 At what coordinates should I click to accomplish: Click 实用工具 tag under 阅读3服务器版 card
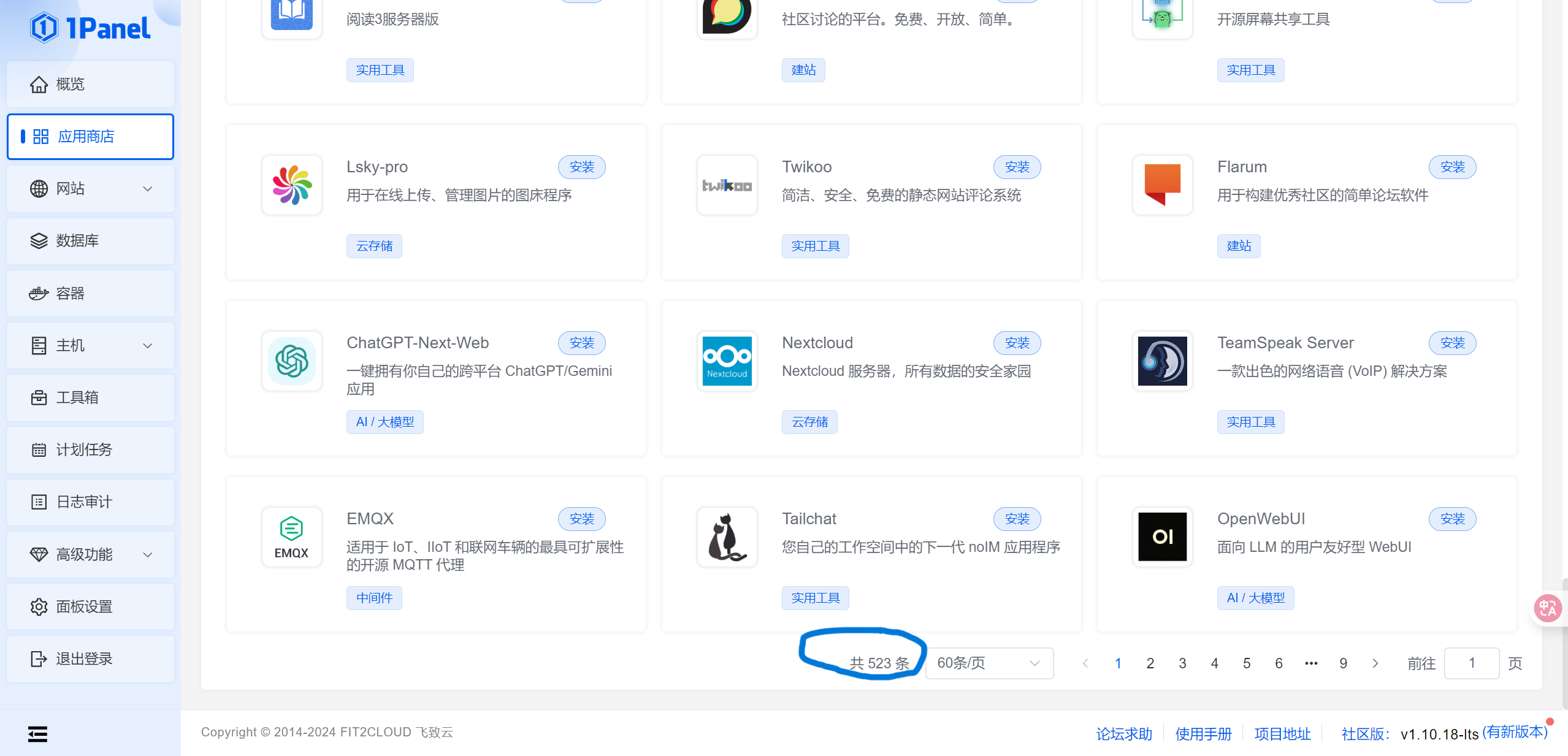coord(380,70)
